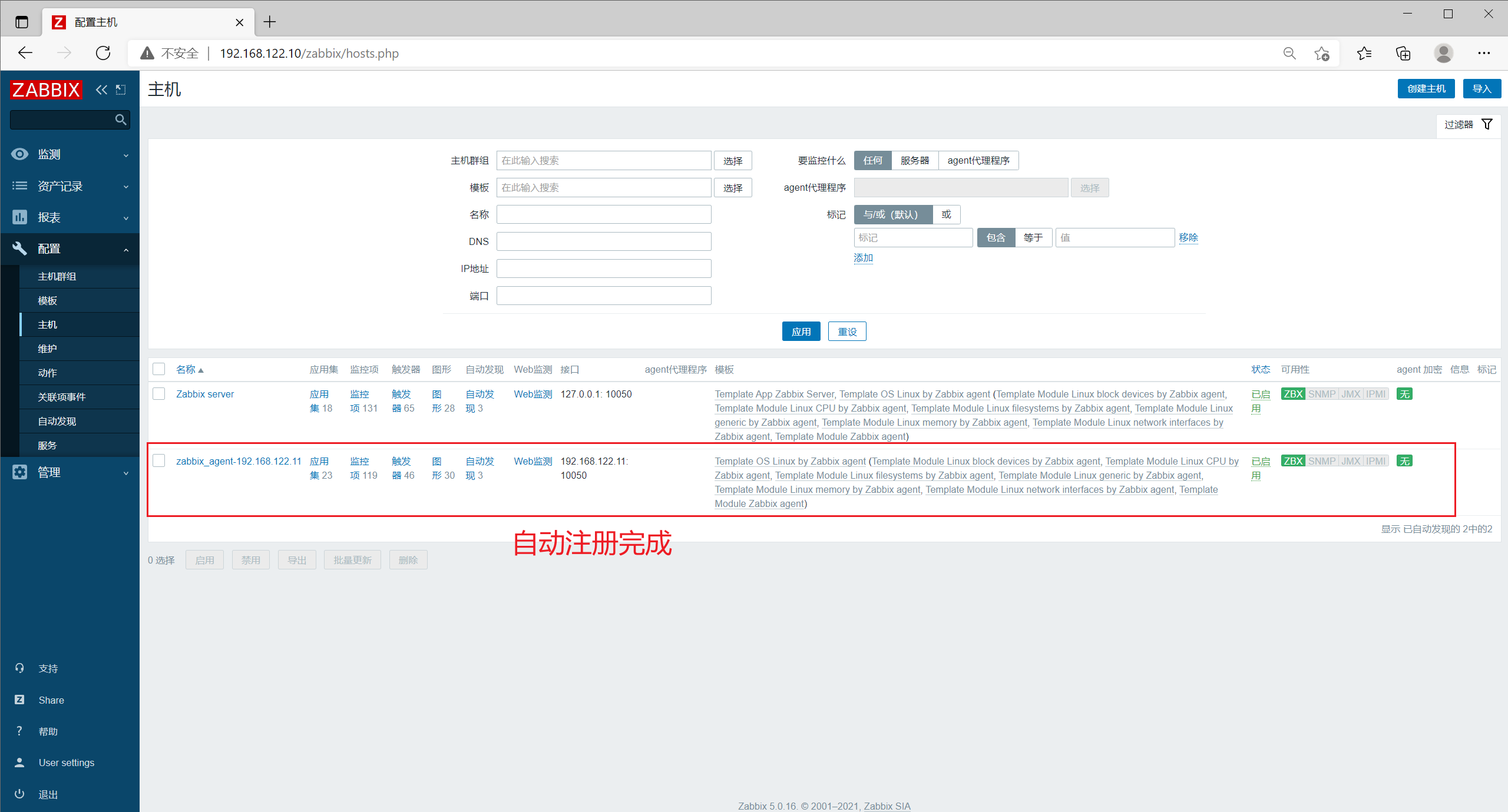The height and width of the screenshot is (812, 1508).
Task: Click the 主机群组 search input field
Action: [x=604, y=161]
